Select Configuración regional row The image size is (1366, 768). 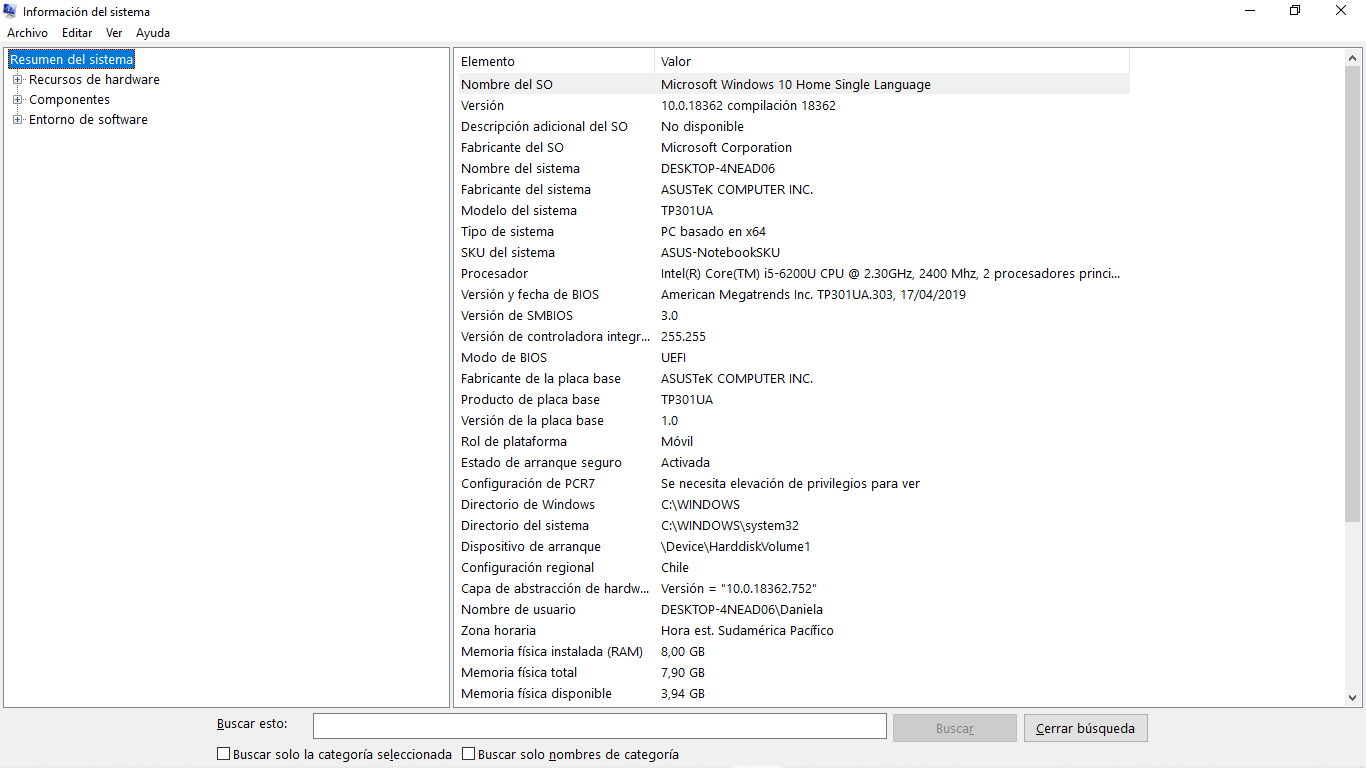pos(793,568)
